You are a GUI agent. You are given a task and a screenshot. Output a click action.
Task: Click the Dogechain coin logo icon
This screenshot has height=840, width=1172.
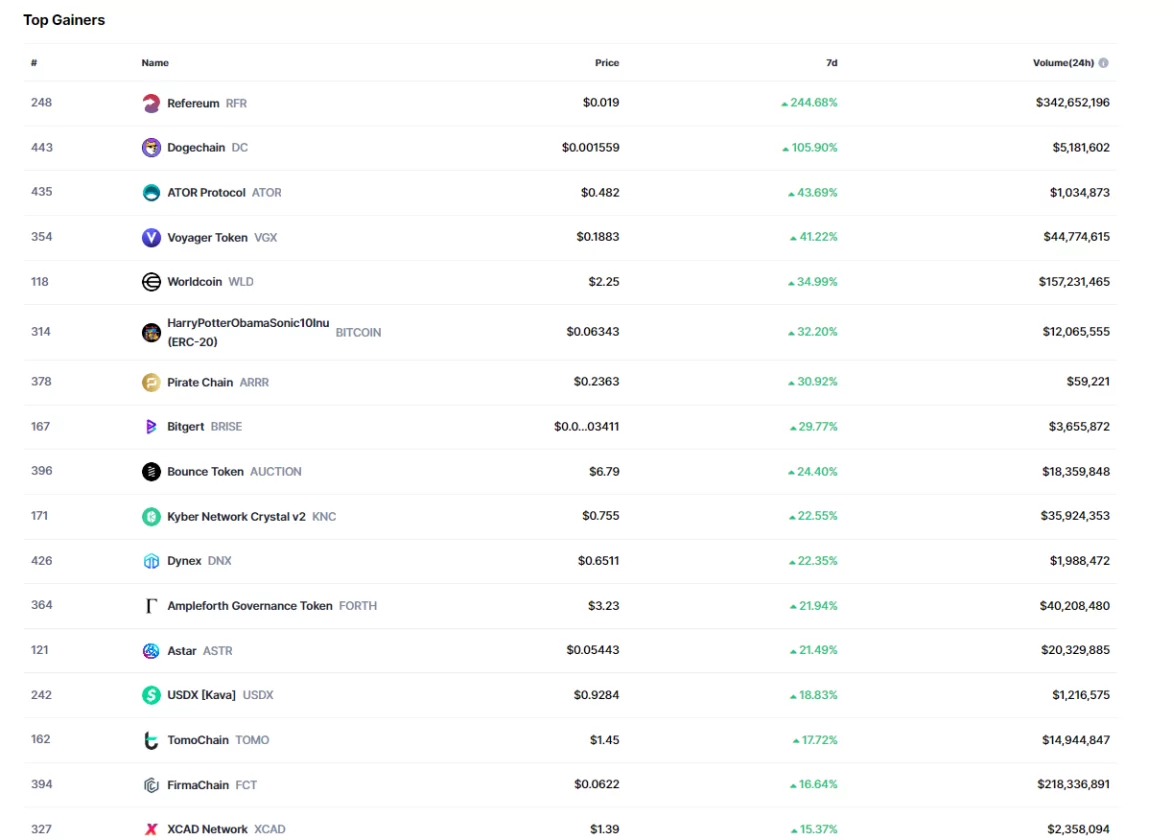151,148
